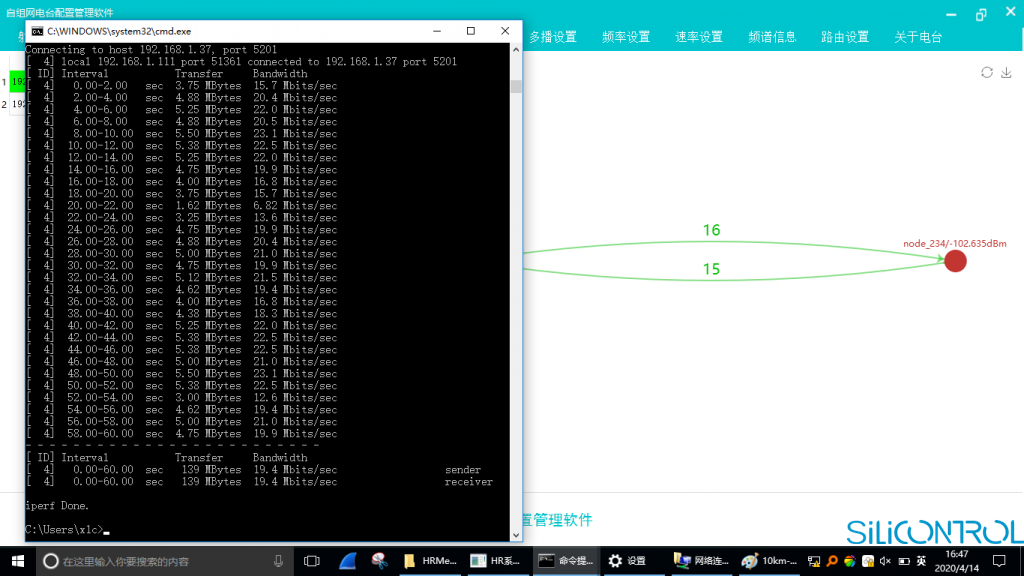Screen dimensions: 1024x576
Task: Click the cmd window scrollbar up arrow
Action: (516, 50)
